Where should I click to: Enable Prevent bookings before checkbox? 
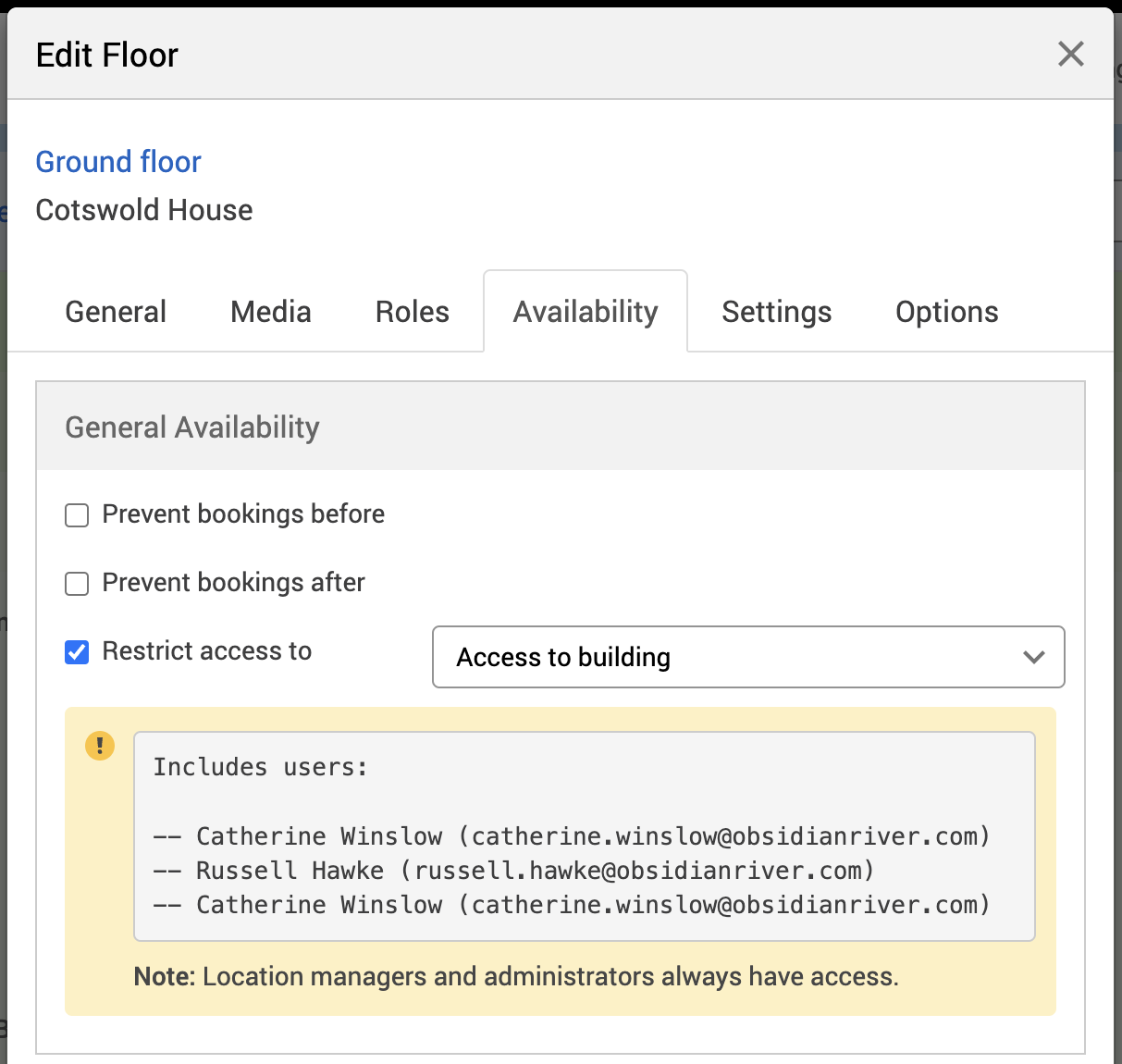click(77, 515)
